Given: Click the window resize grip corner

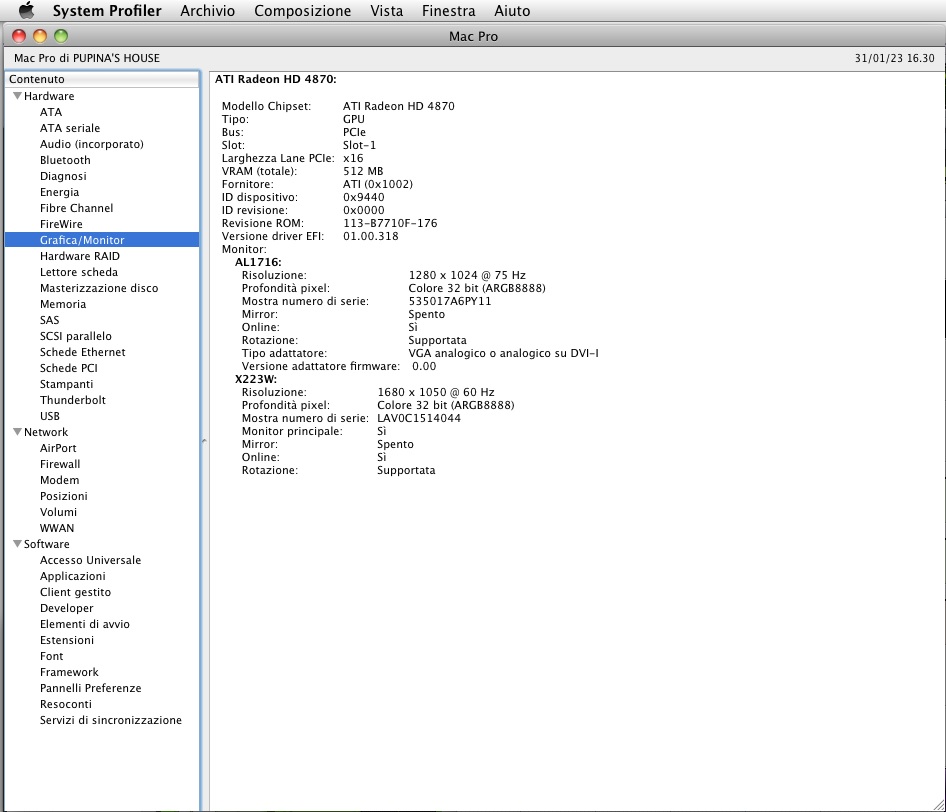Looking at the screenshot, I should pos(939,805).
